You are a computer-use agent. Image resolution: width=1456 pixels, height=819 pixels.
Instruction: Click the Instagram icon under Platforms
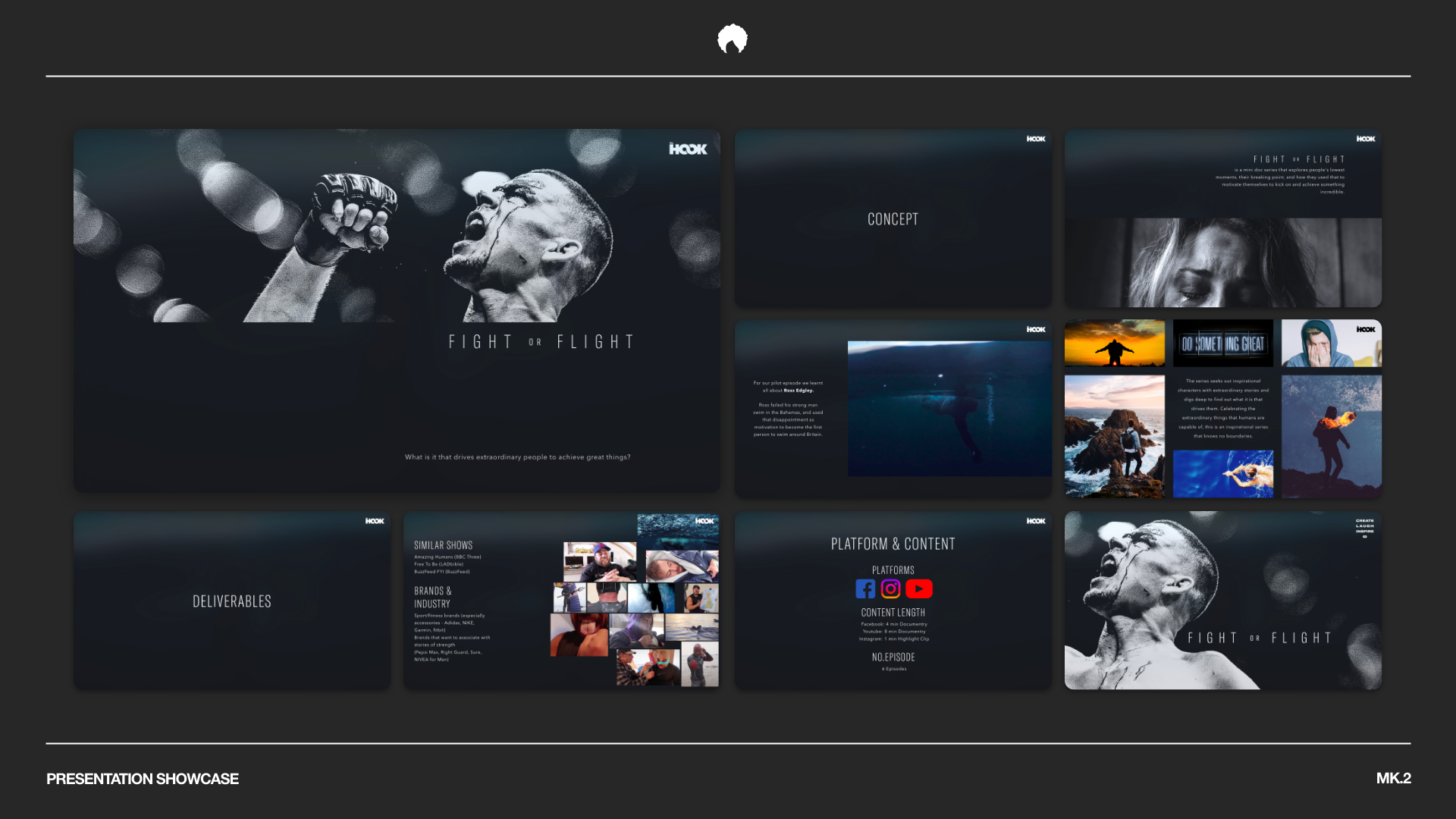[x=891, y=589]
